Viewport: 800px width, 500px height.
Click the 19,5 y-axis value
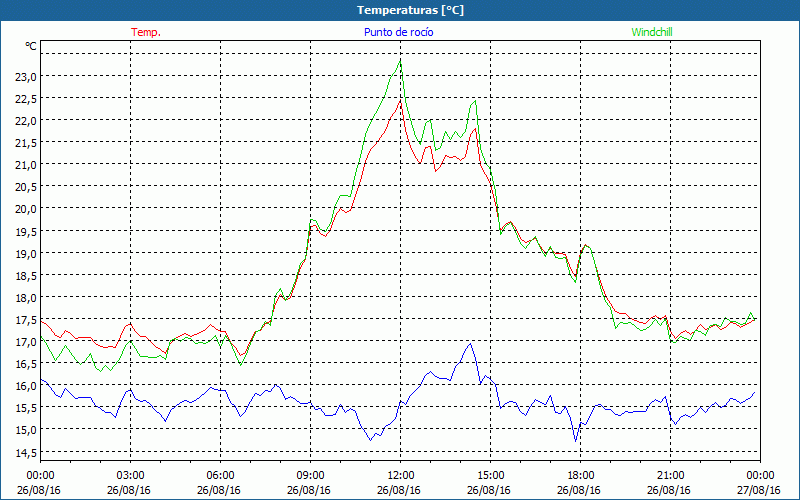pyautogui.click(x=26, y=232)
